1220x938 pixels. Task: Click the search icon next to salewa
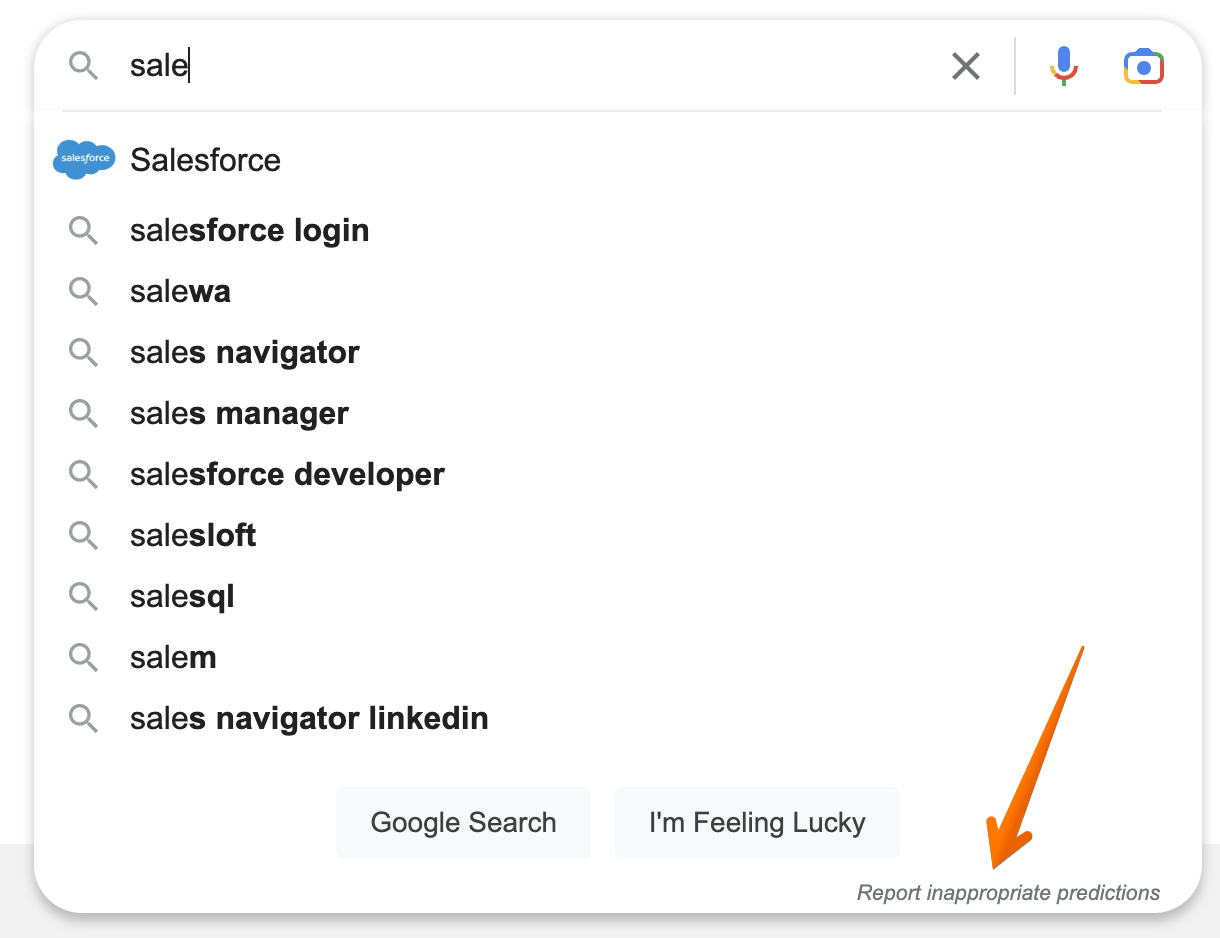84,291
